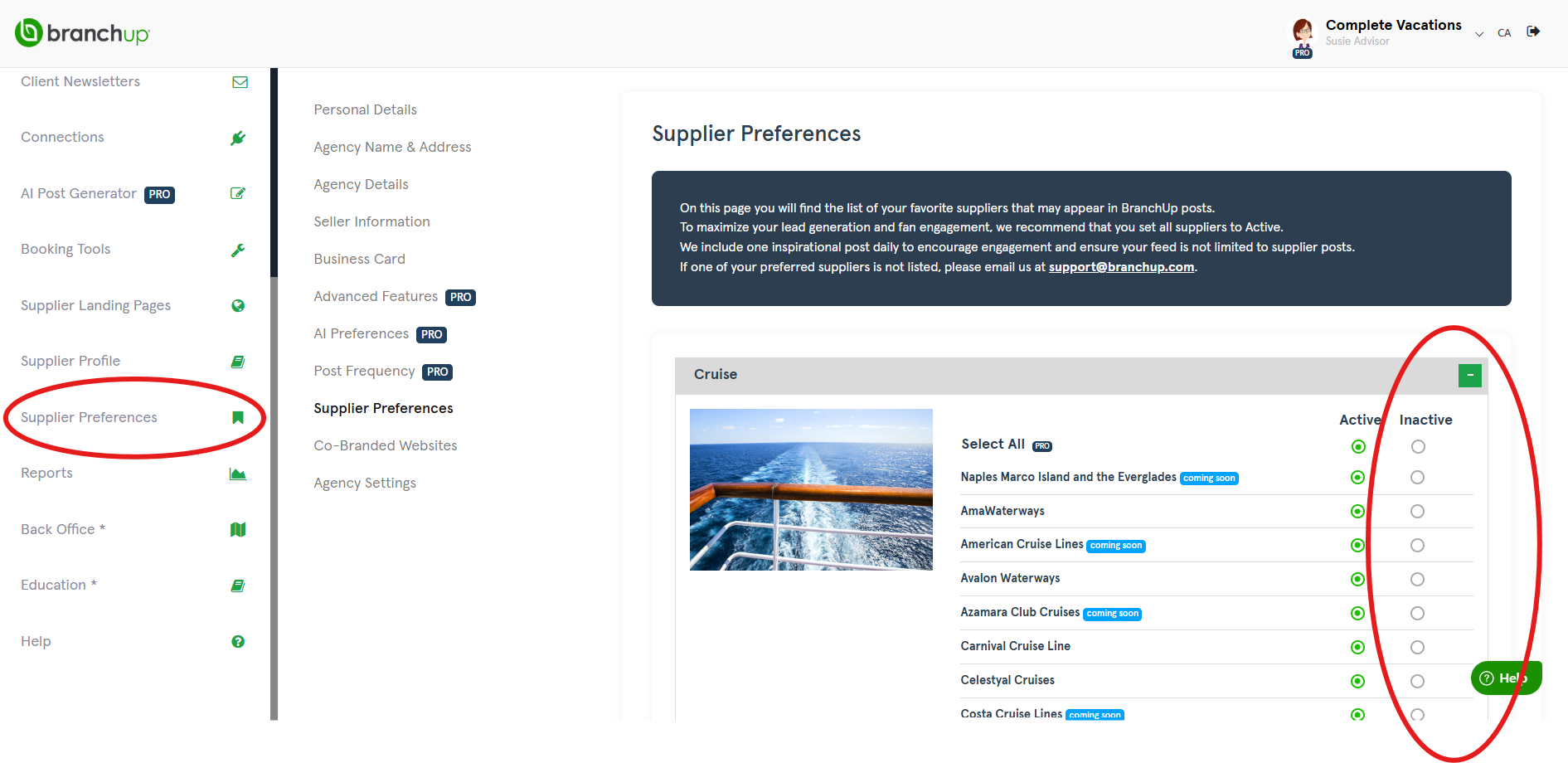
Task: Go to Back Office in sidebar
Action: 63,529
